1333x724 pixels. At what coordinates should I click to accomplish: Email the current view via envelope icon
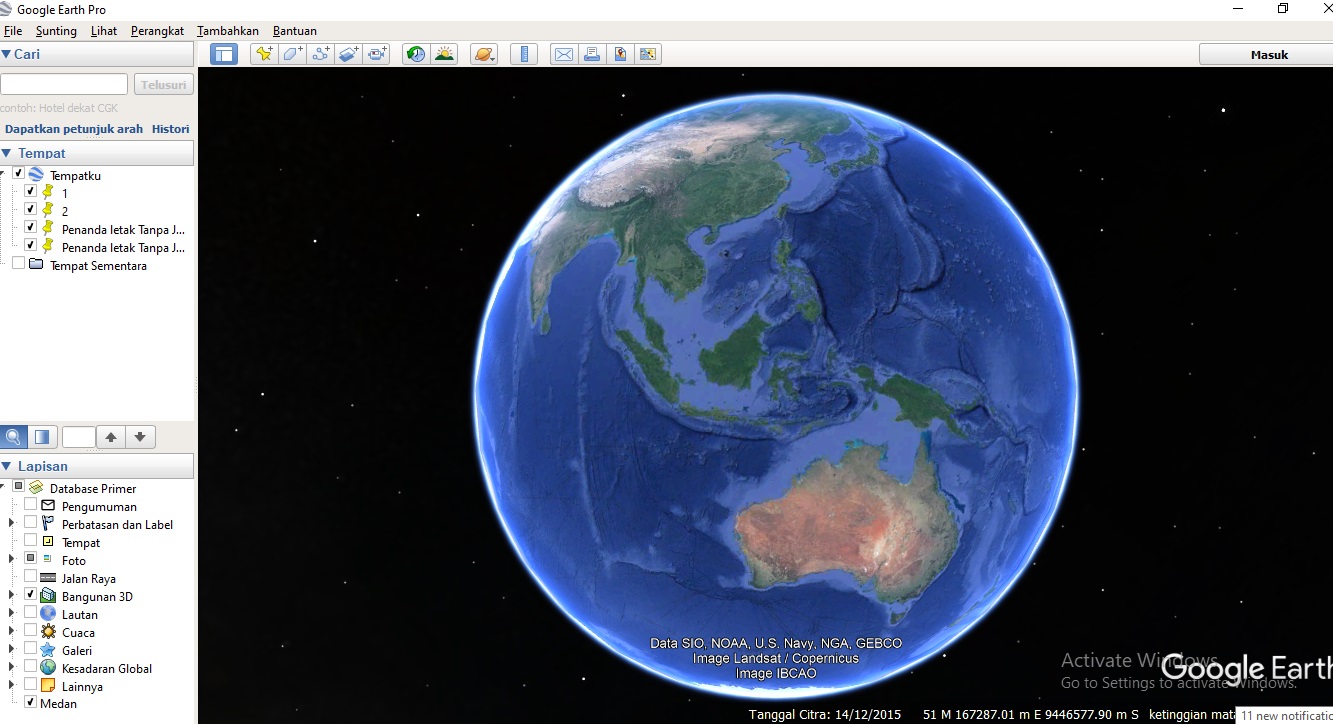click(x=564, y=54)
